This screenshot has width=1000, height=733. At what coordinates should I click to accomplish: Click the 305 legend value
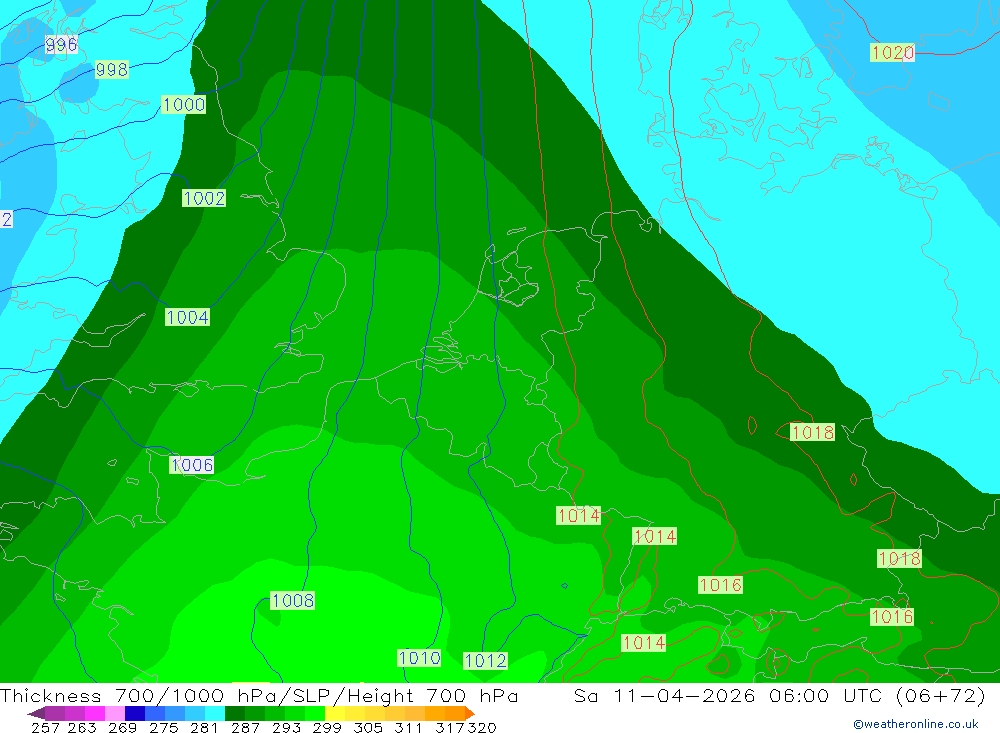point(368,728)
